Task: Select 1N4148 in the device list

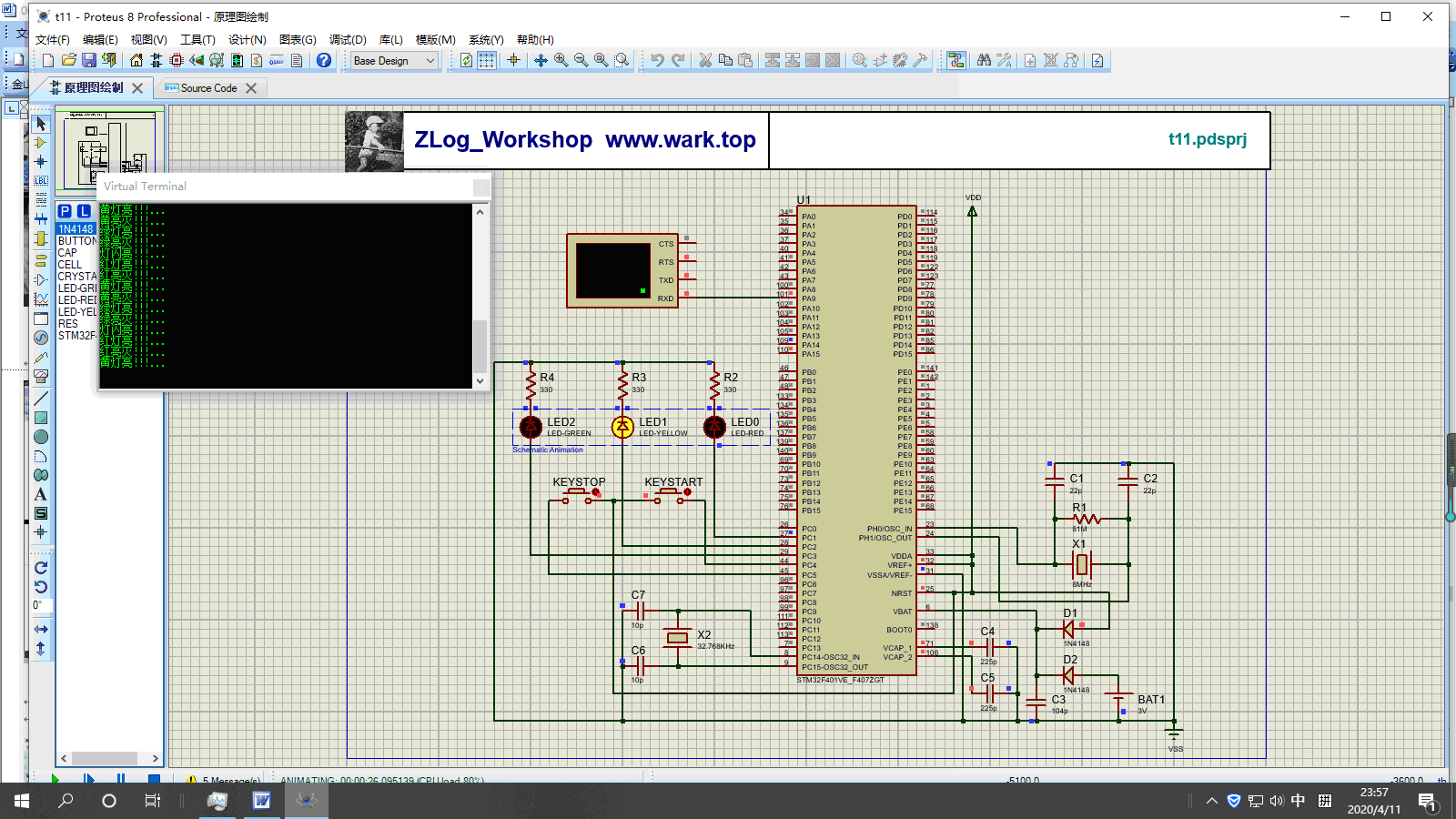Action: (x=76, y=229)
